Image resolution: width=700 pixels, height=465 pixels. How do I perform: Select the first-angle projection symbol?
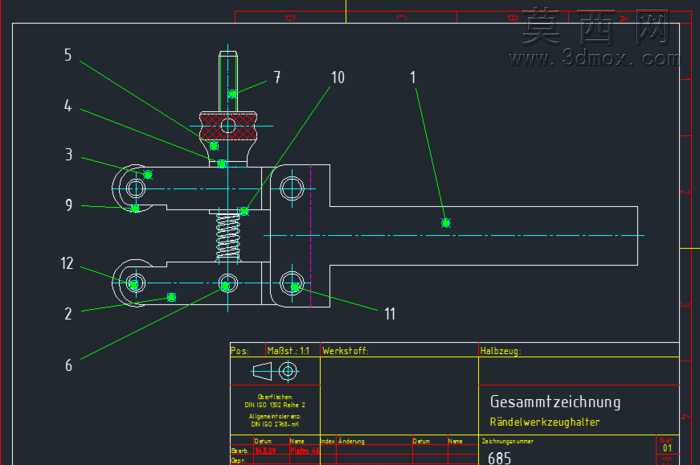coord(275,371)
